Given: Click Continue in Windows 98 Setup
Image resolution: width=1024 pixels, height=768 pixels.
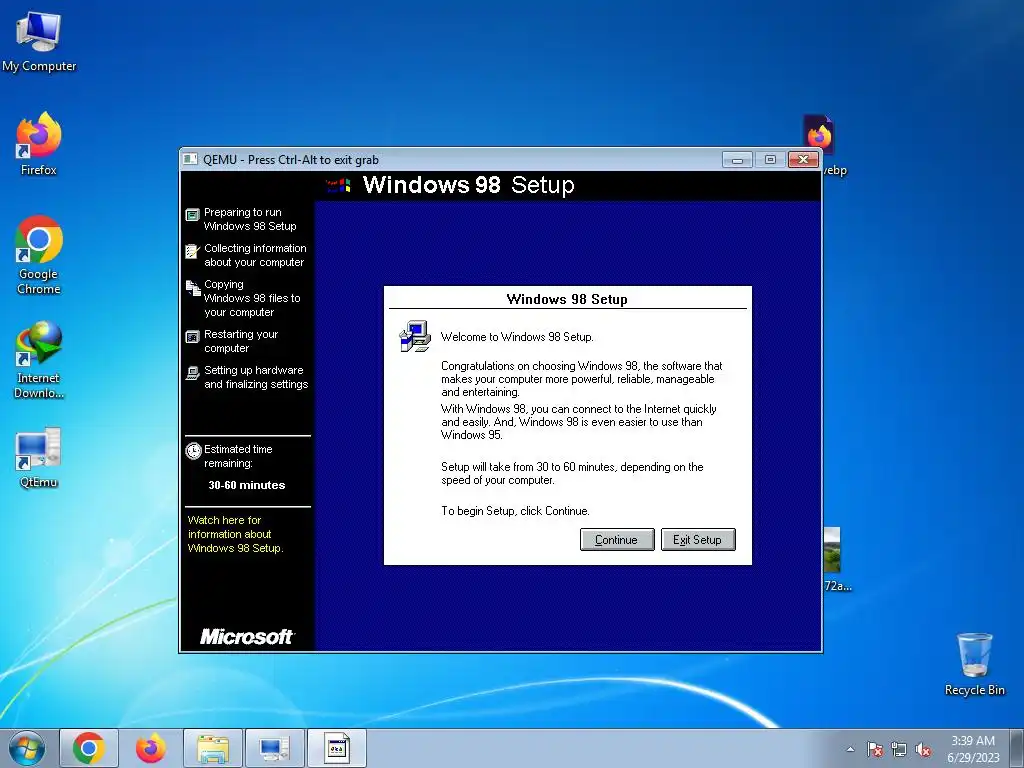Looking at the screenshot, I should tap(616, 539).
